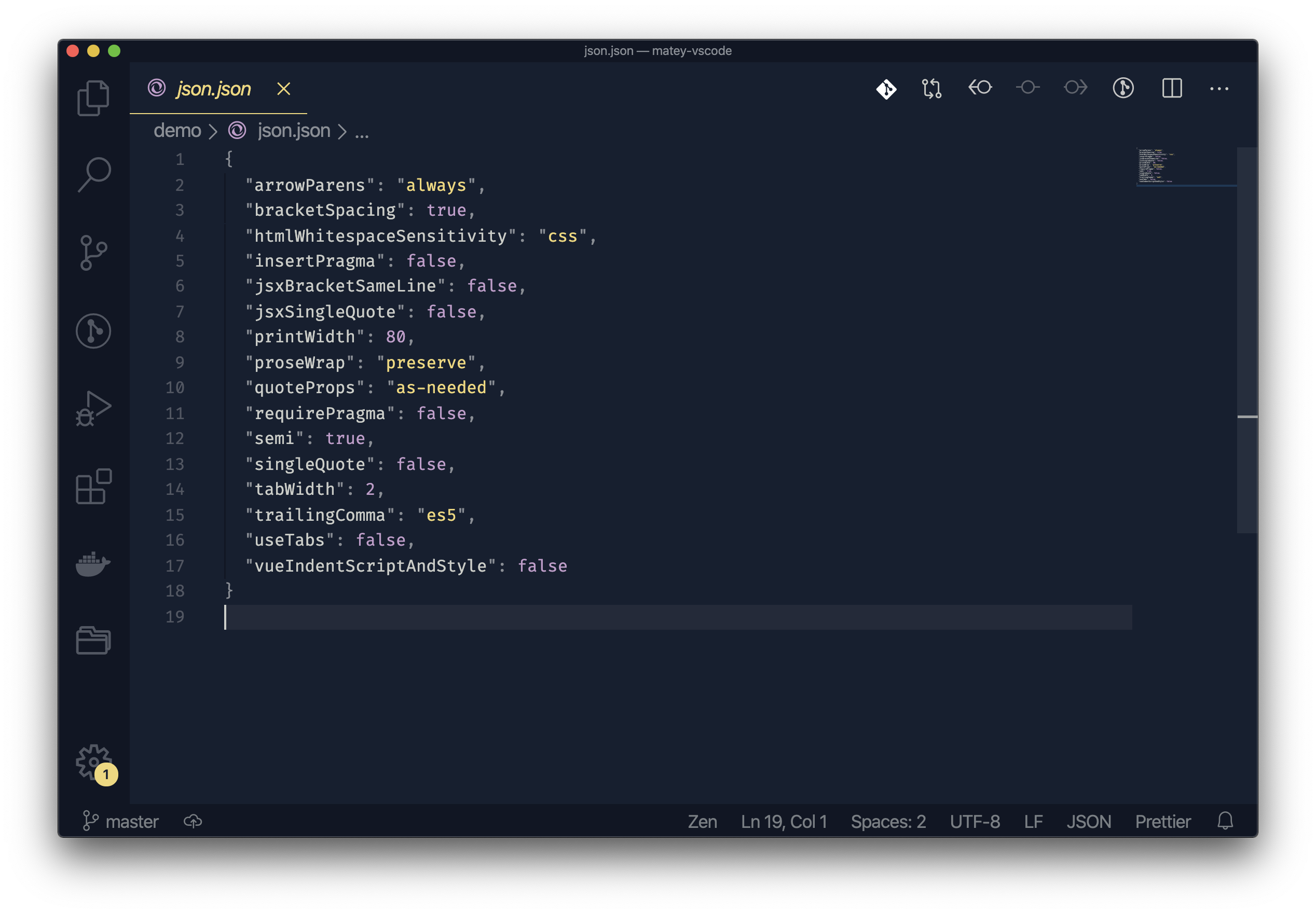Split the editor to the right
This screenshot has height=914, width=1316.
pyautogui.click(x=1172, y=88)
